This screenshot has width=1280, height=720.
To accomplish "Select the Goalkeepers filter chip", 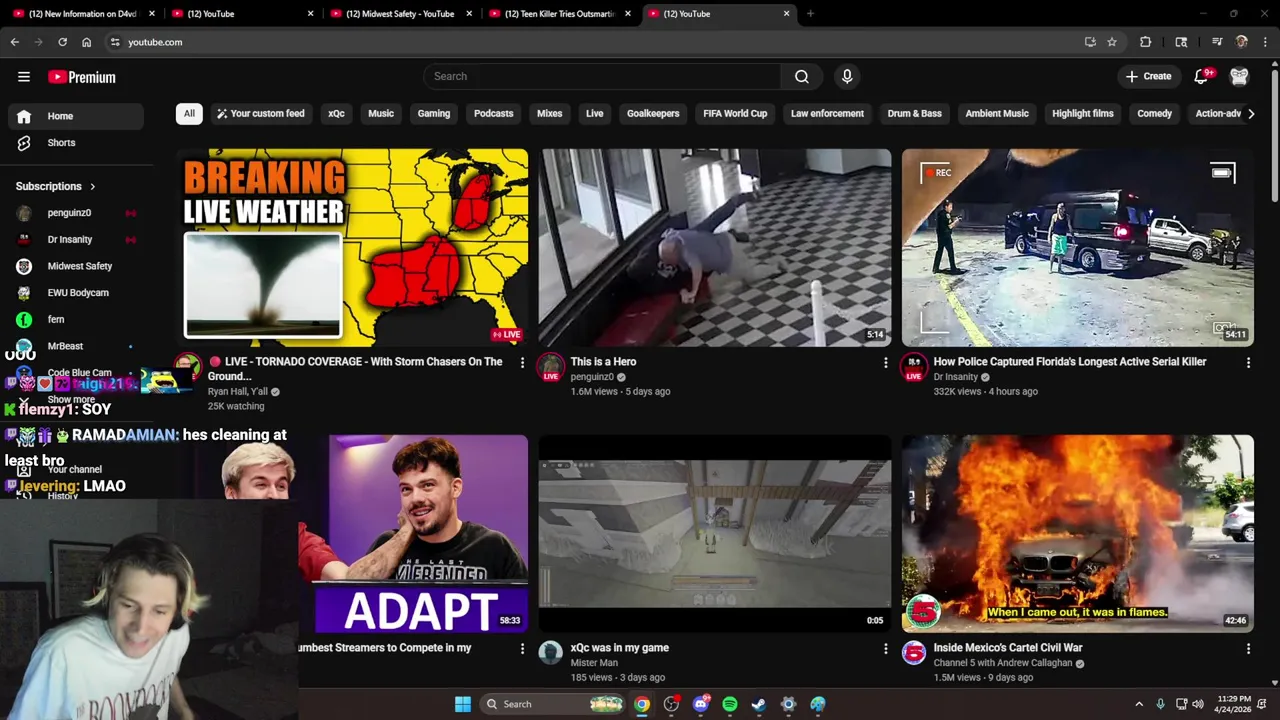I will click(x=653, y=113).
